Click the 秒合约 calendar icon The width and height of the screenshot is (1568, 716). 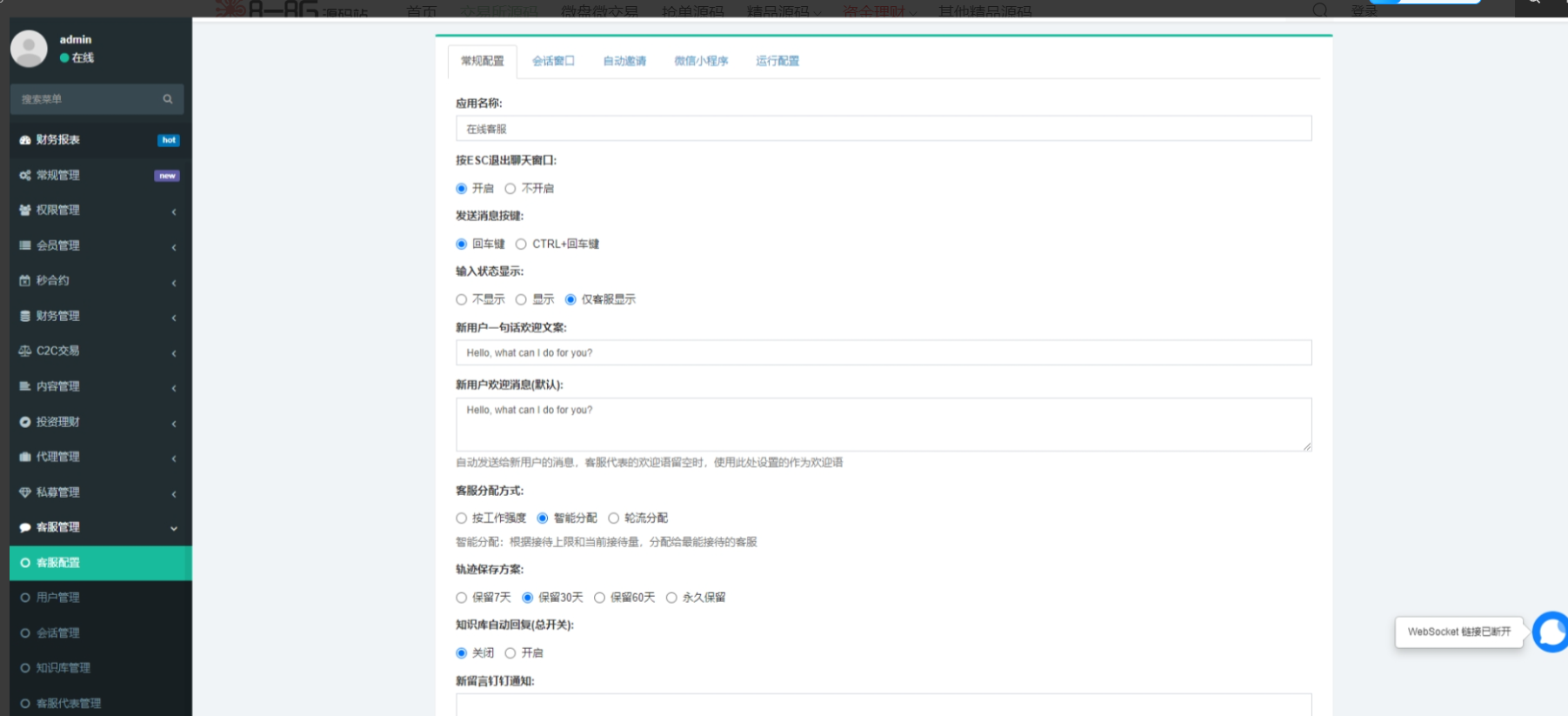pos(25,281)
